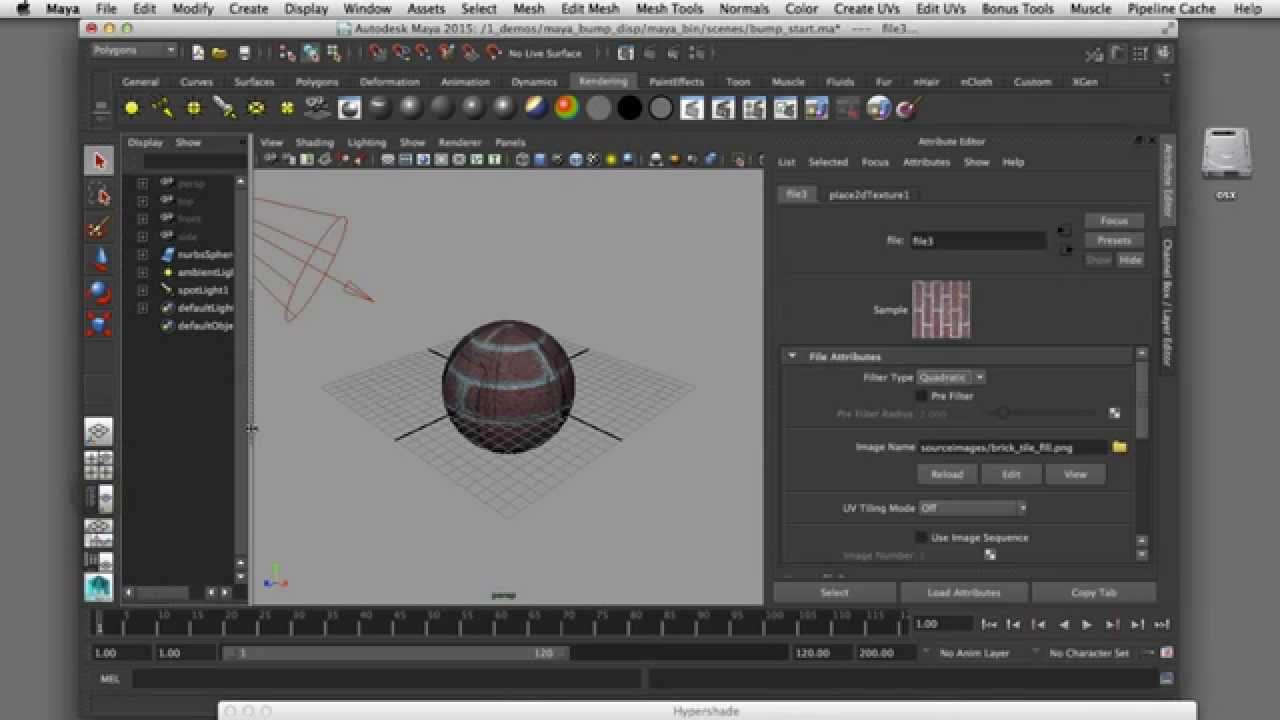This screenshot has width=1280, height=720.
Task: Expand the spotLight1 node in Outliner
Action: coord(142,290)
